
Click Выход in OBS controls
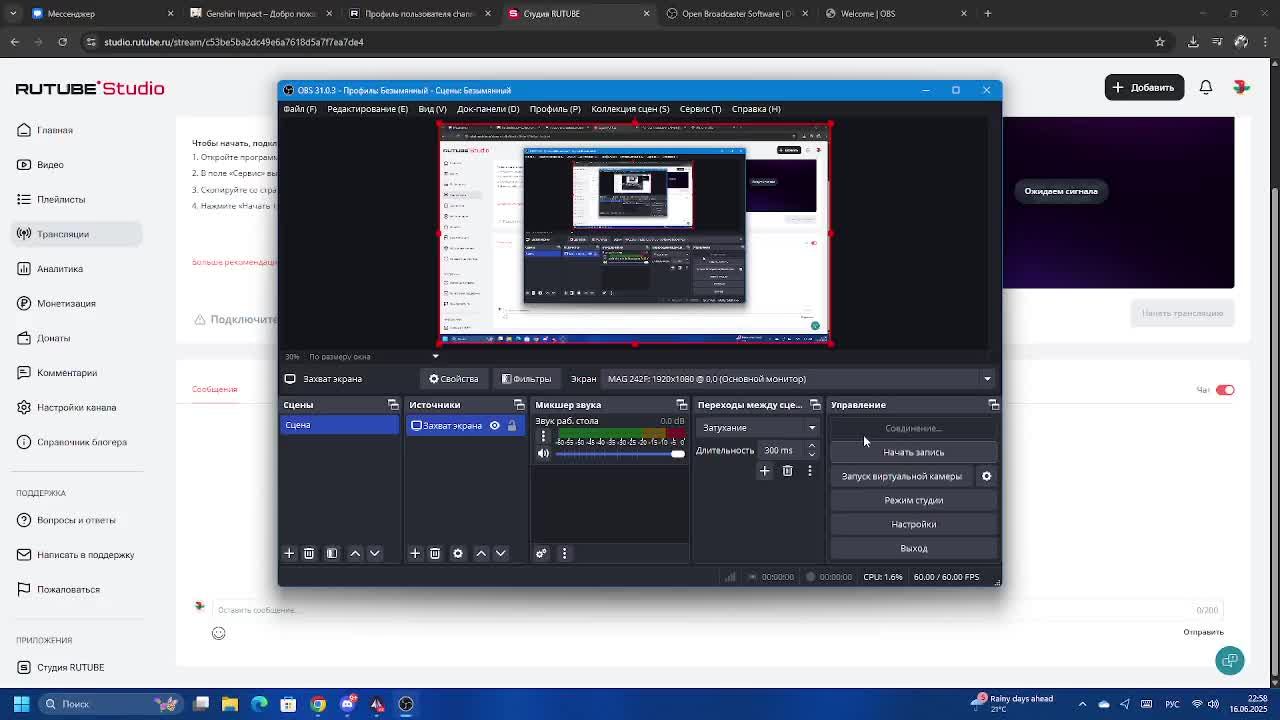(x=914, y=548)
